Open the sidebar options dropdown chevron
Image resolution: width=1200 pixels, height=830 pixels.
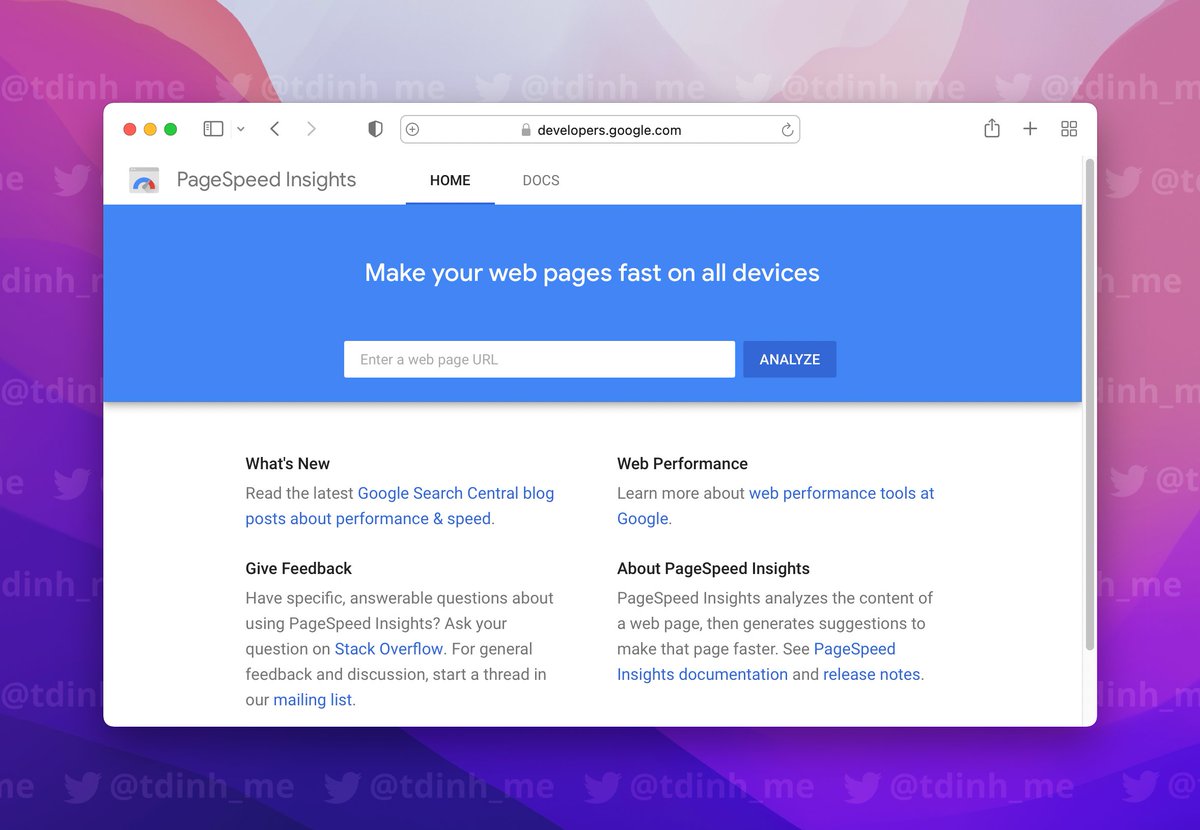coord(240,129)
